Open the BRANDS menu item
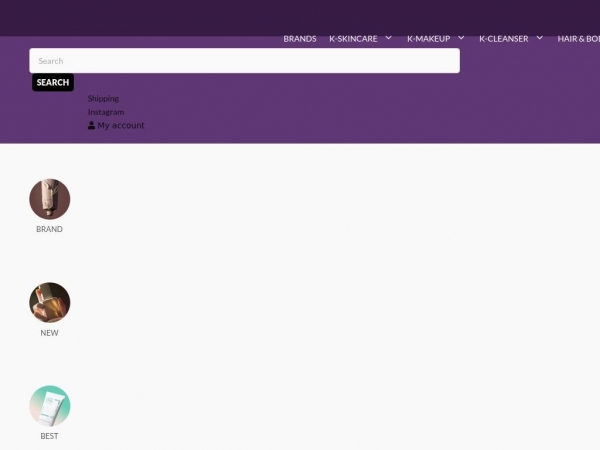This screenshot has height=450, width=600. [300, 39]
